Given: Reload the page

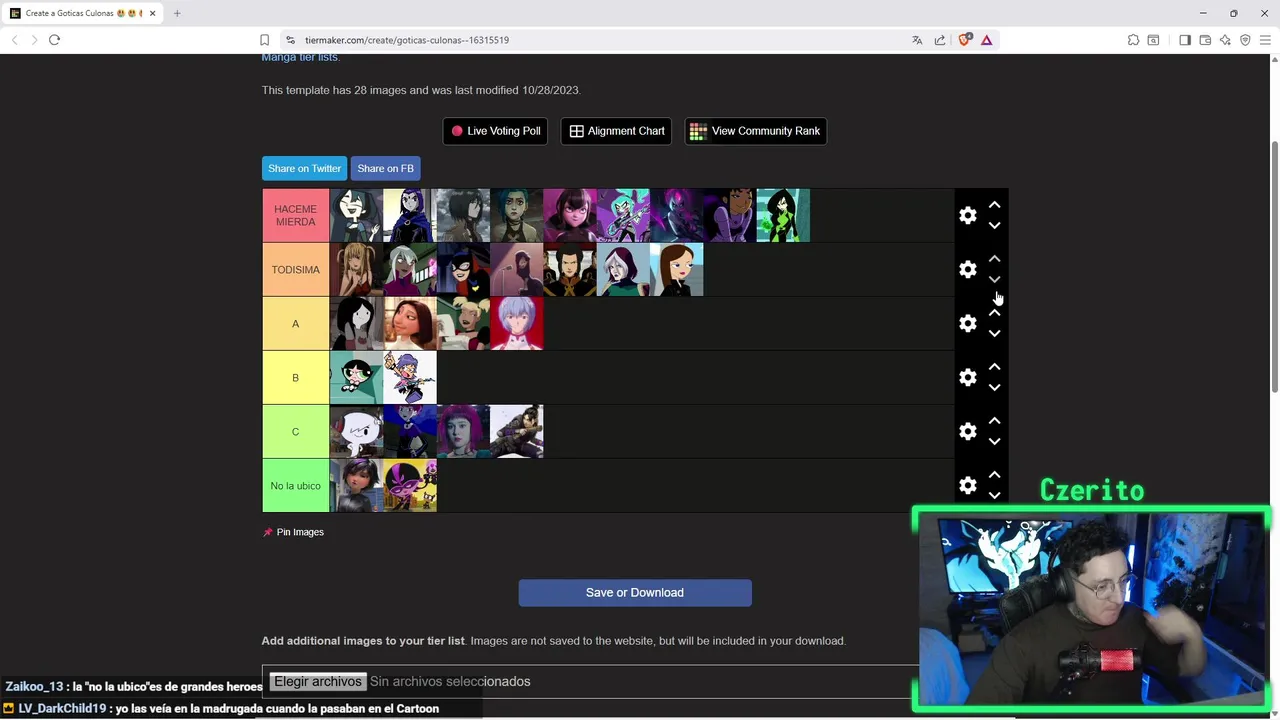Looking at the screenshot, I should (54, 40).
